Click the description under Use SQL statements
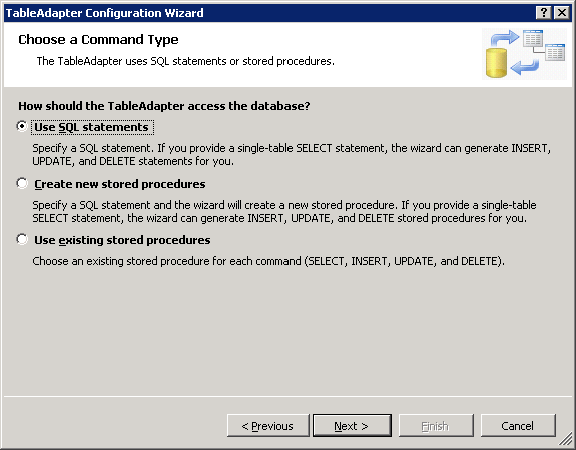576x450 pixels. (292, 155)
